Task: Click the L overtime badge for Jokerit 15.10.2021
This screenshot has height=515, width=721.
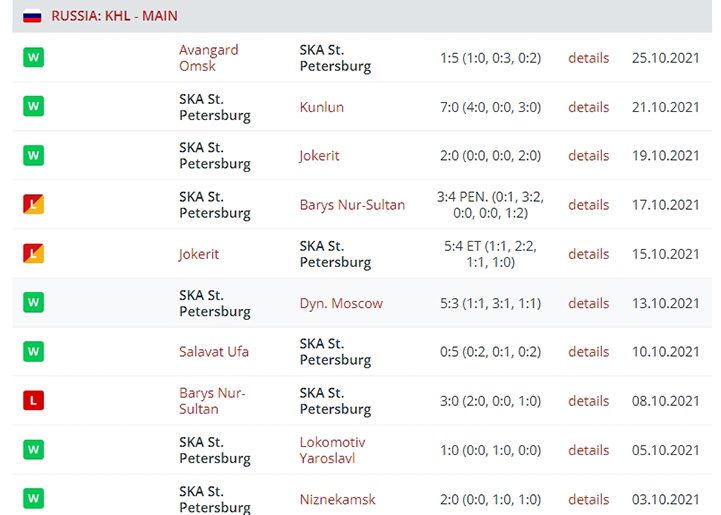Action: pos(34,253)
